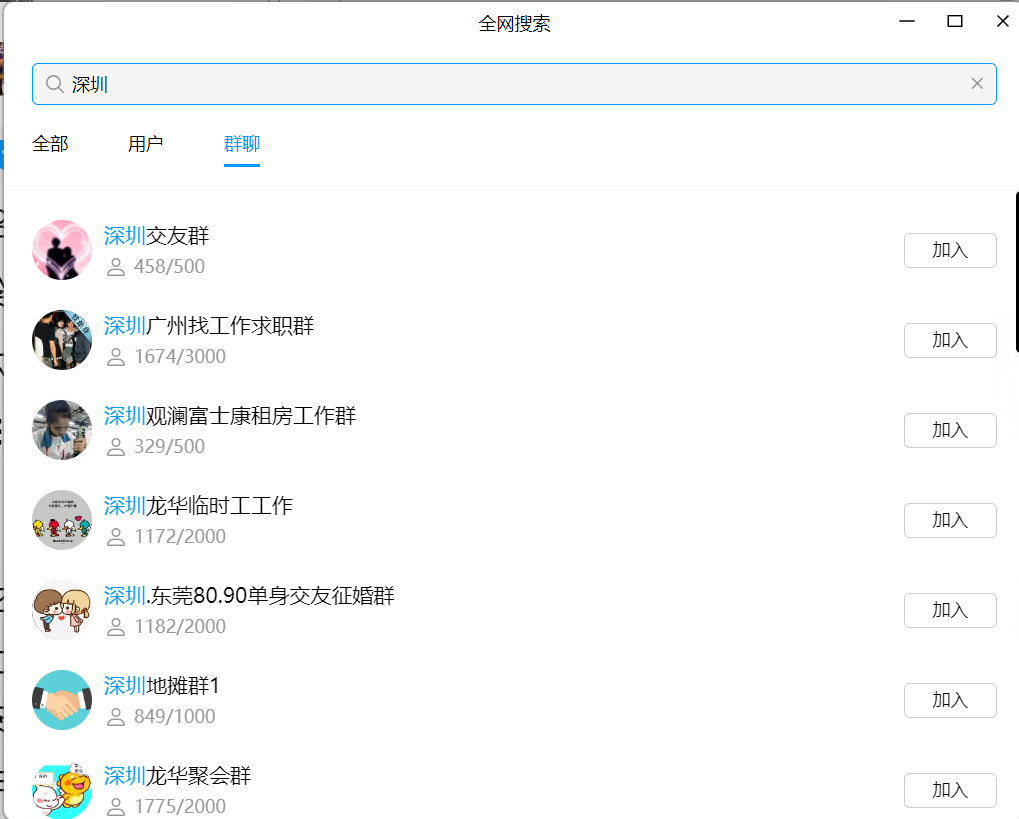Join 深圳龙华聚会群
Image resolution: width=1019 pixels, height=819 pixels.
point(949,790)
